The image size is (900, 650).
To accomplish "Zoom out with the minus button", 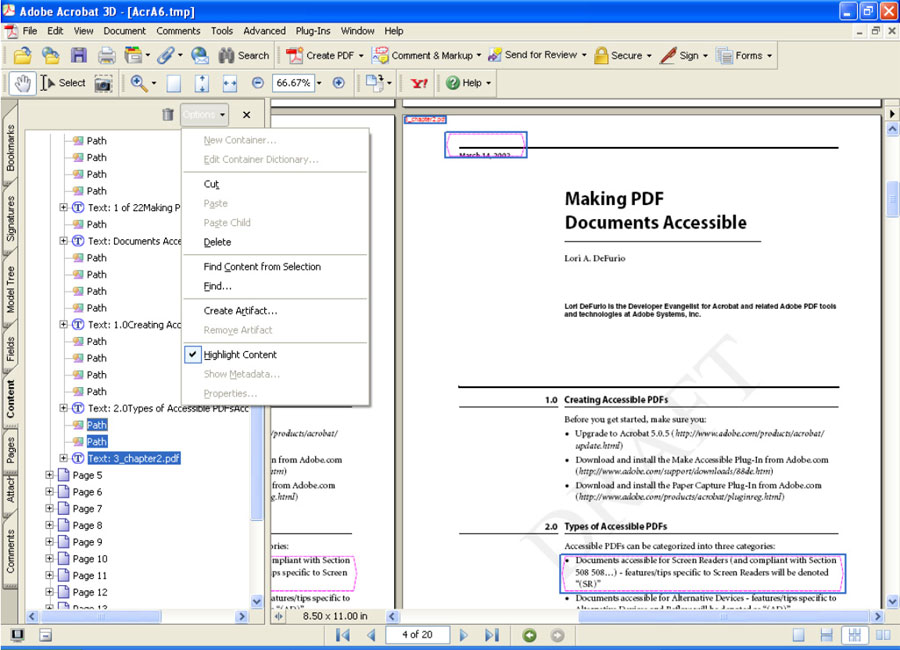I will click(x=258, y=83).
